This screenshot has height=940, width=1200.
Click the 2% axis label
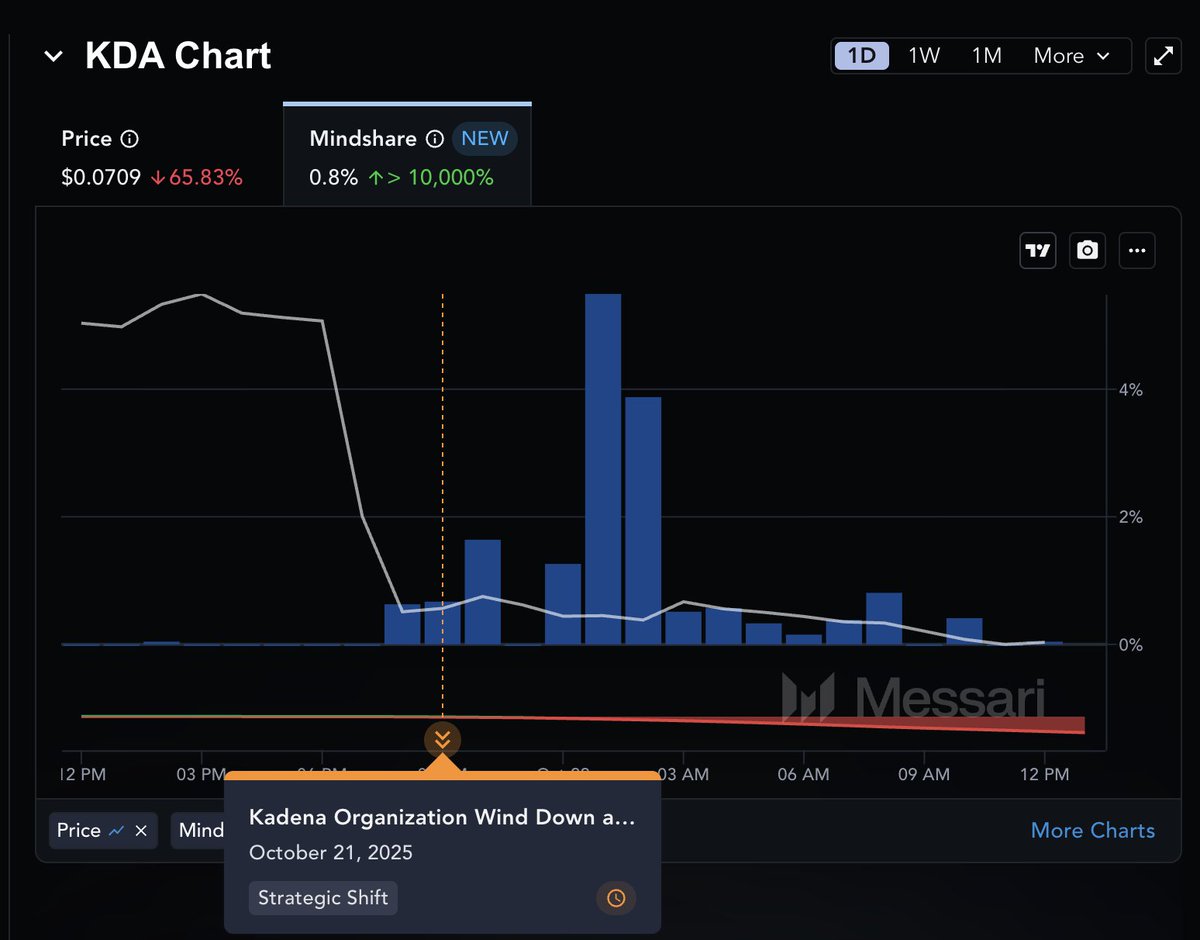(x=1131, y=517)
